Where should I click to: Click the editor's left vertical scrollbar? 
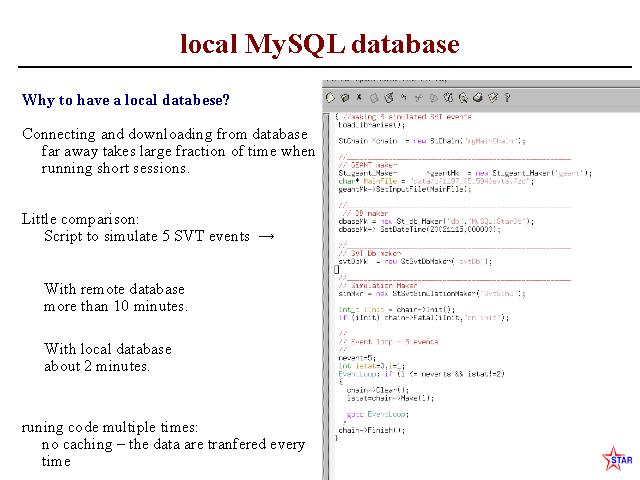coord(326,296)
